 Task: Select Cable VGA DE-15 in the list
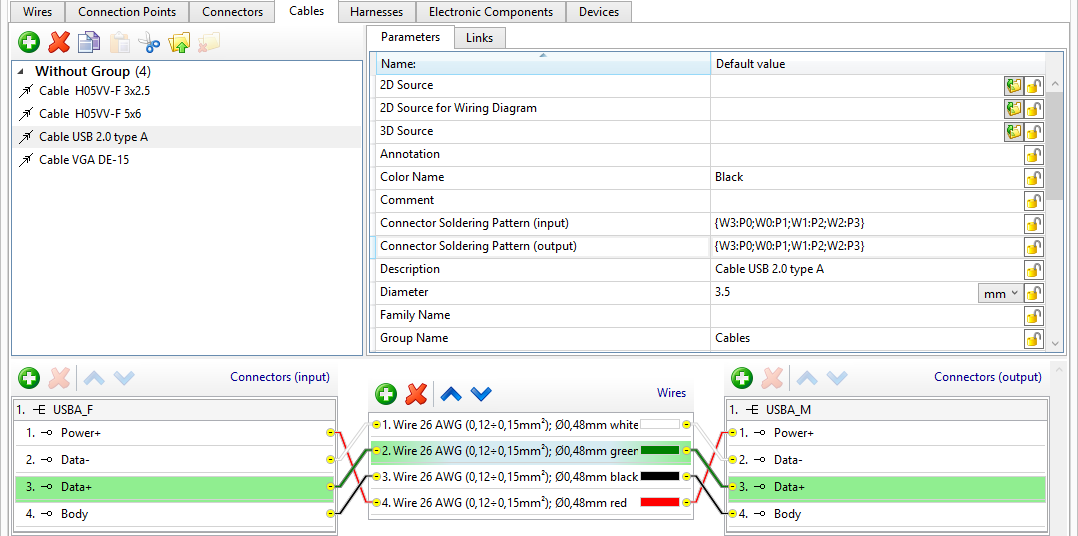tap(84, 160)
